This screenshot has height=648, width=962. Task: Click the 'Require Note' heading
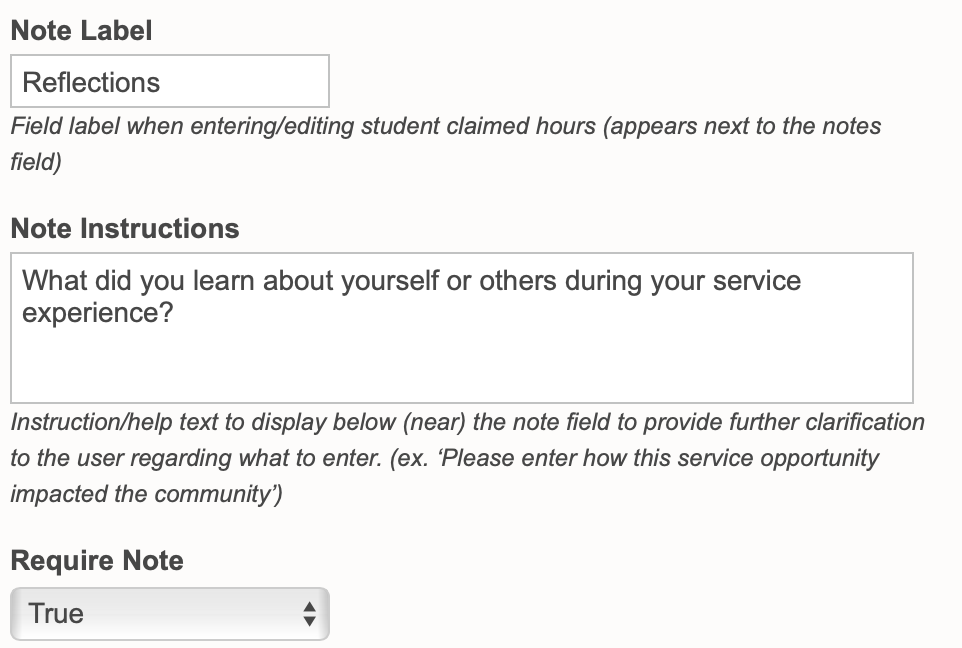(97, 560)
